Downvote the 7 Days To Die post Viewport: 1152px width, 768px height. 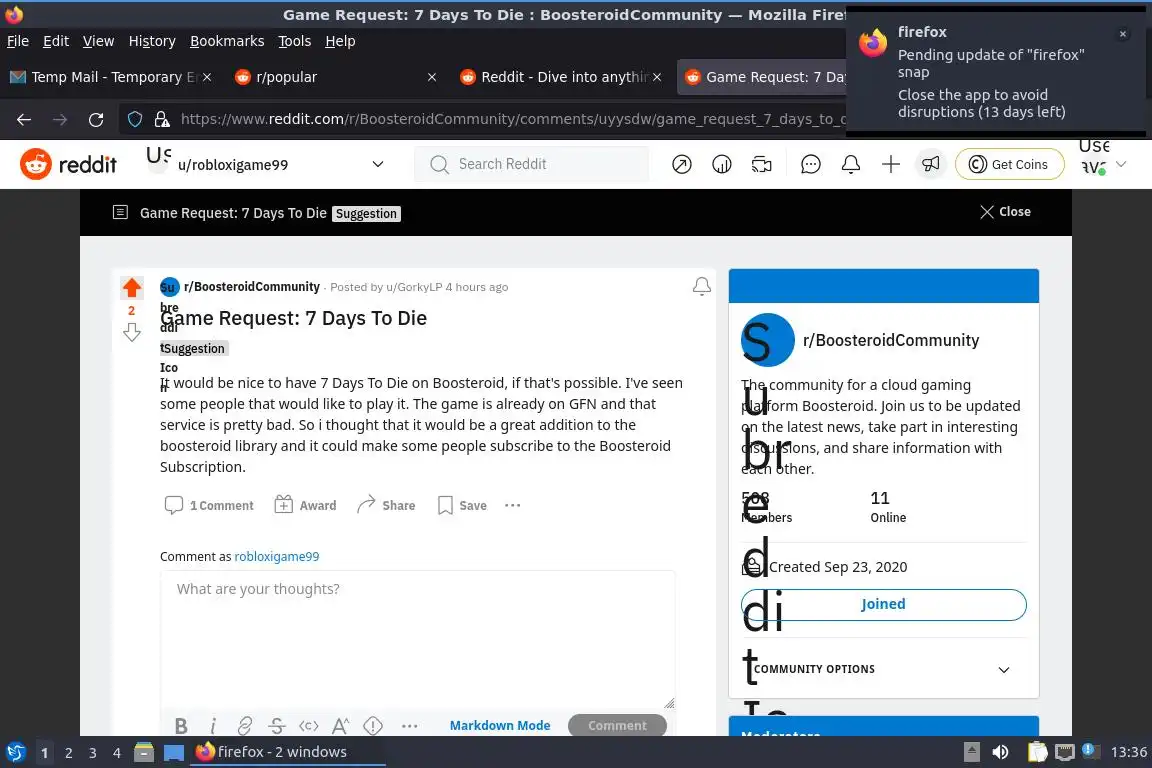[132, 332]
